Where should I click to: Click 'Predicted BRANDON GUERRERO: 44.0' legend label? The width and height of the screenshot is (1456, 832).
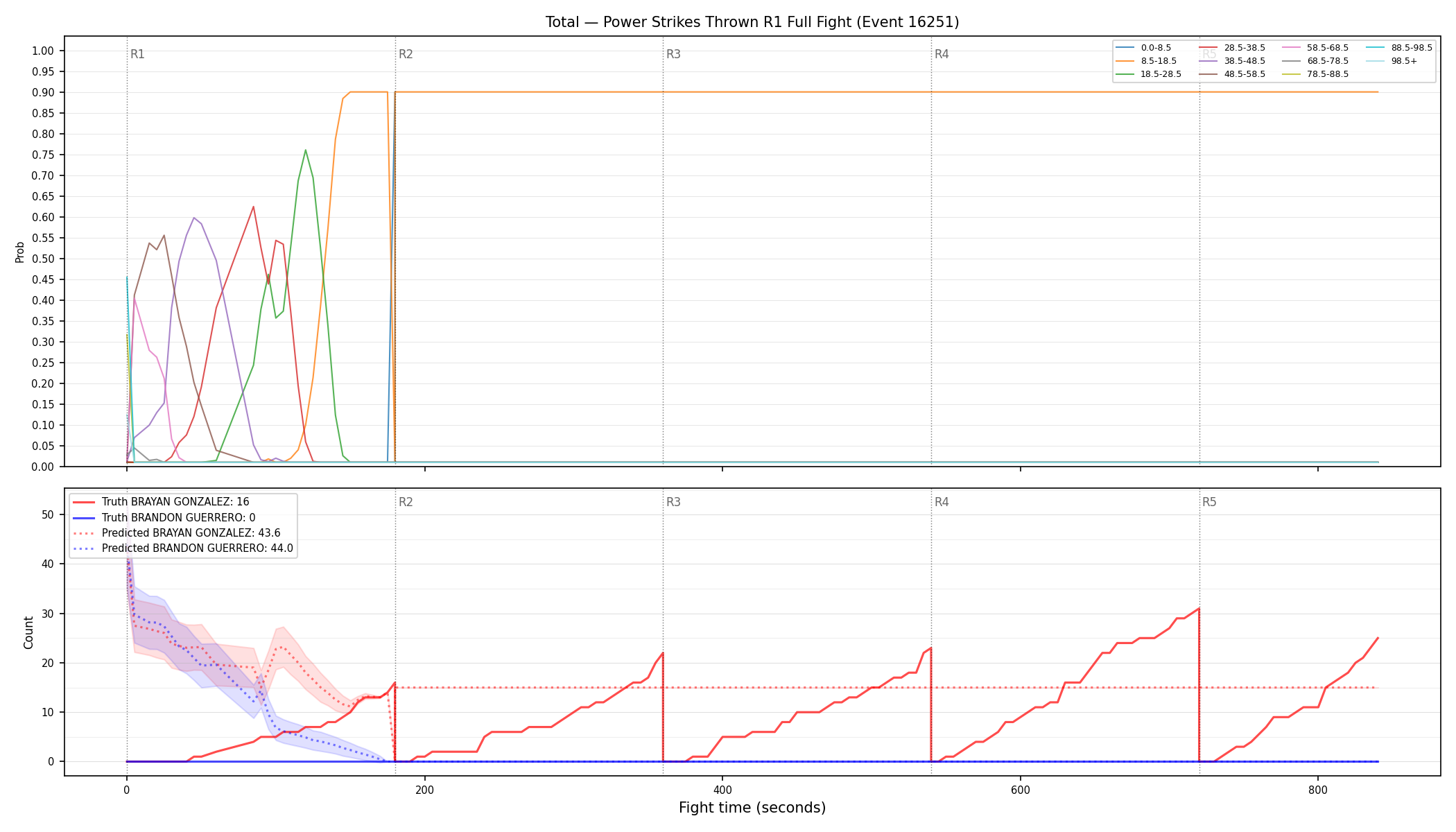click(197, 548)
